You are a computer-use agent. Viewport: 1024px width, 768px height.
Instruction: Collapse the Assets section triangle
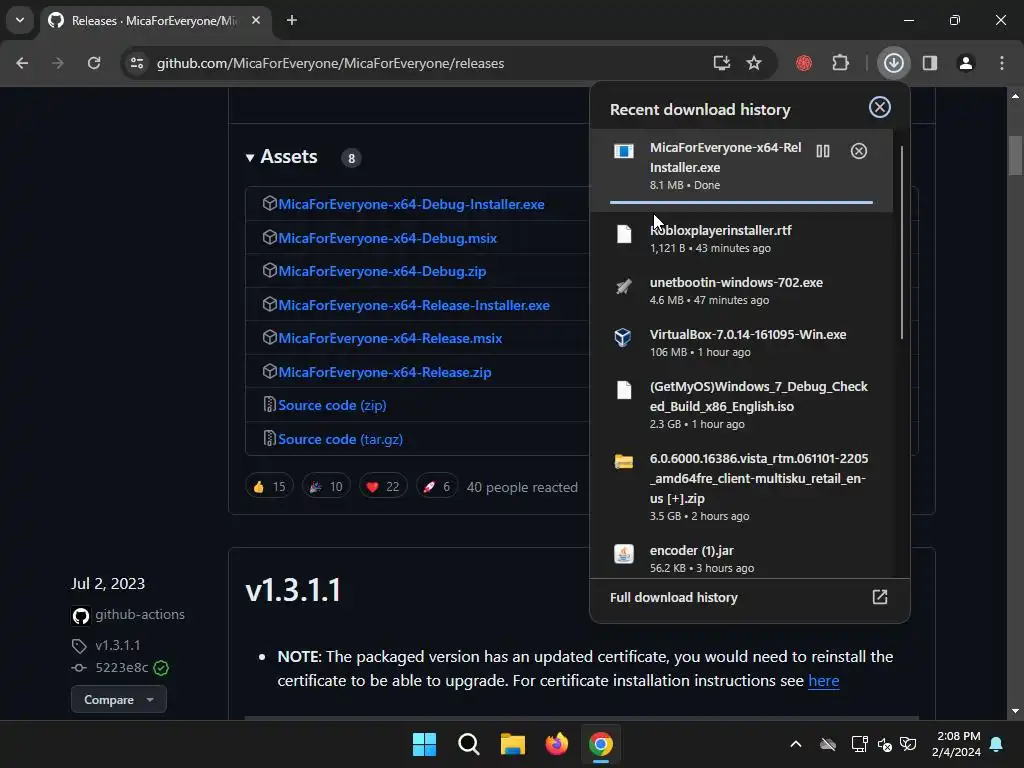point(249,157)
